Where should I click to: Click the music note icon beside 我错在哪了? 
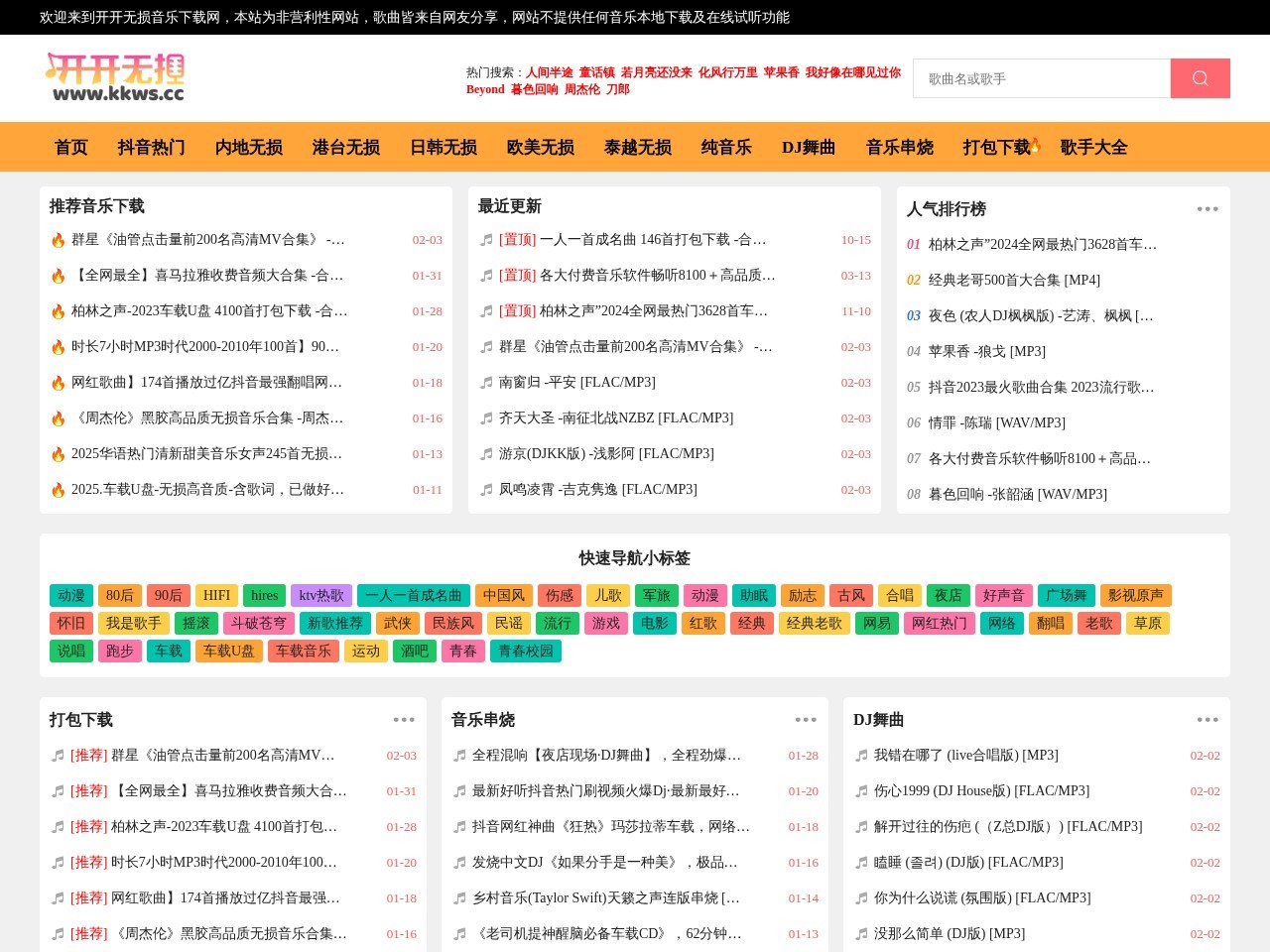(860, 756)
